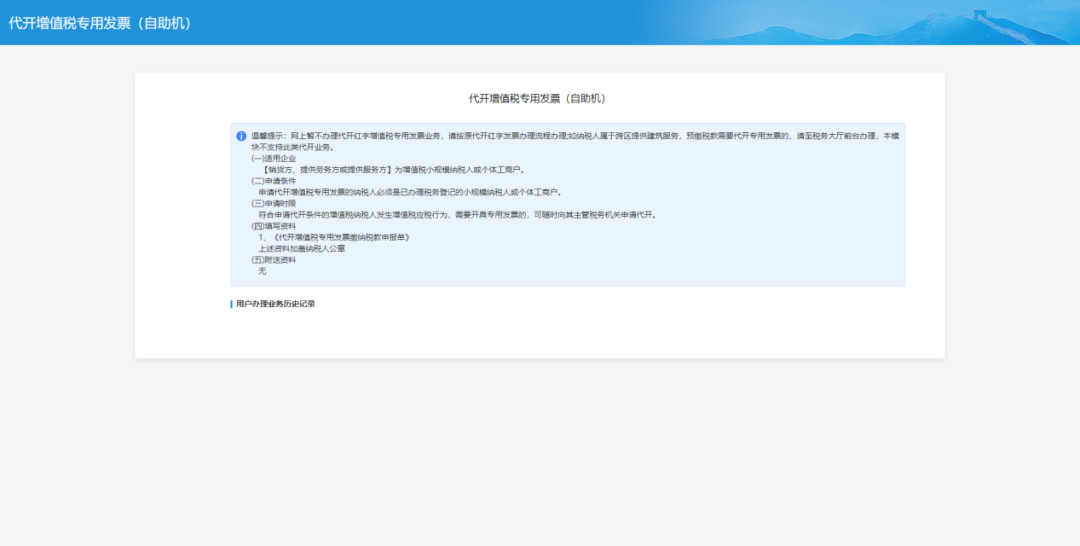
Task: Click the blue bar marker before 用户办理业务历史记录
Action: pos(232,304)
